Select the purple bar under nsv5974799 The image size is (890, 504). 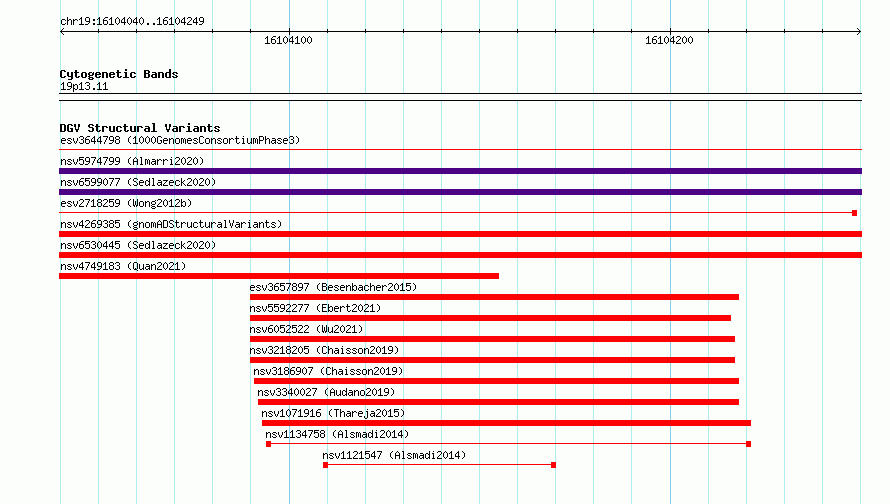coord(460,171)
